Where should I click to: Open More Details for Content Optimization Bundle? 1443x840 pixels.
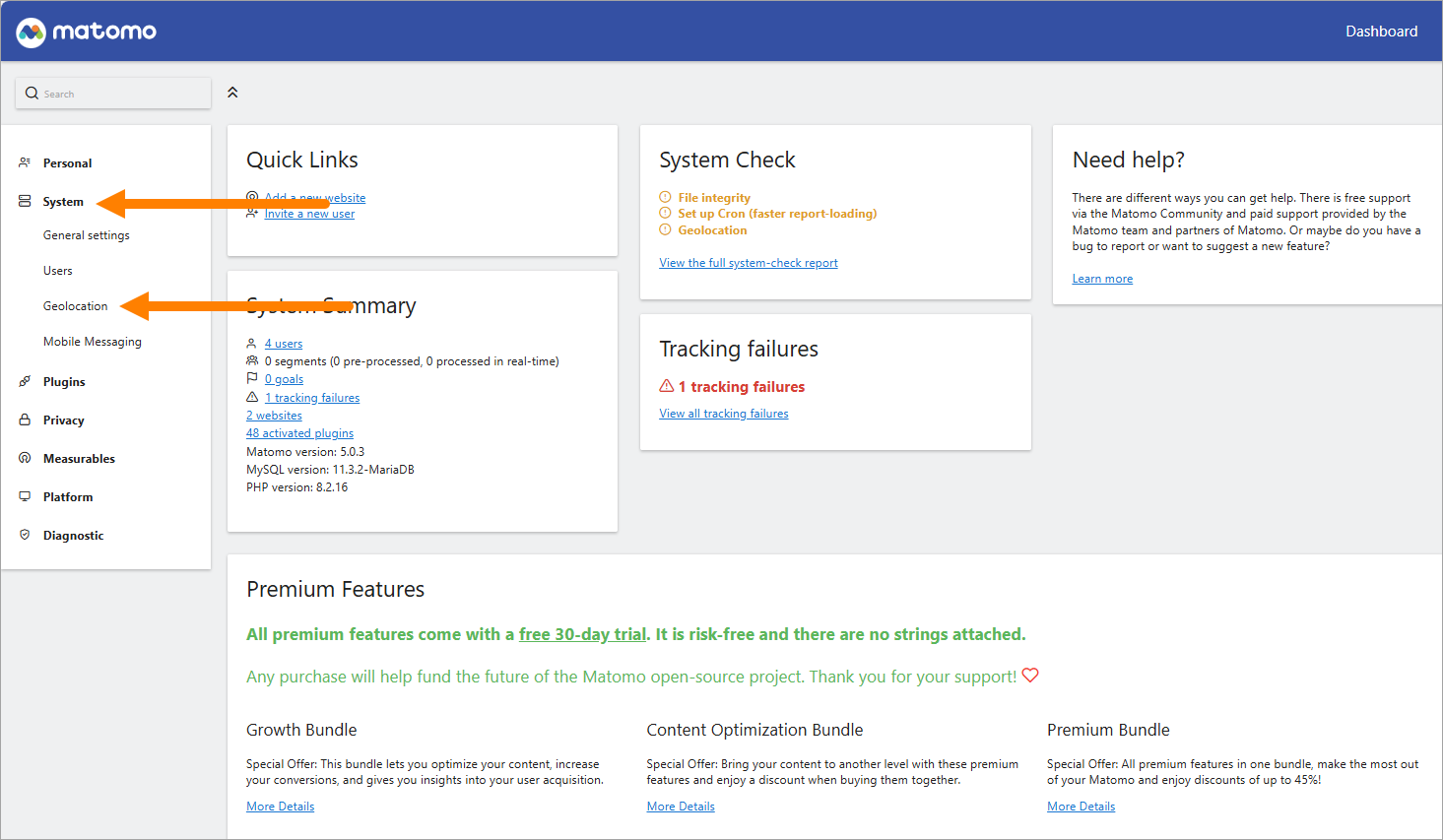click(681, 807)
